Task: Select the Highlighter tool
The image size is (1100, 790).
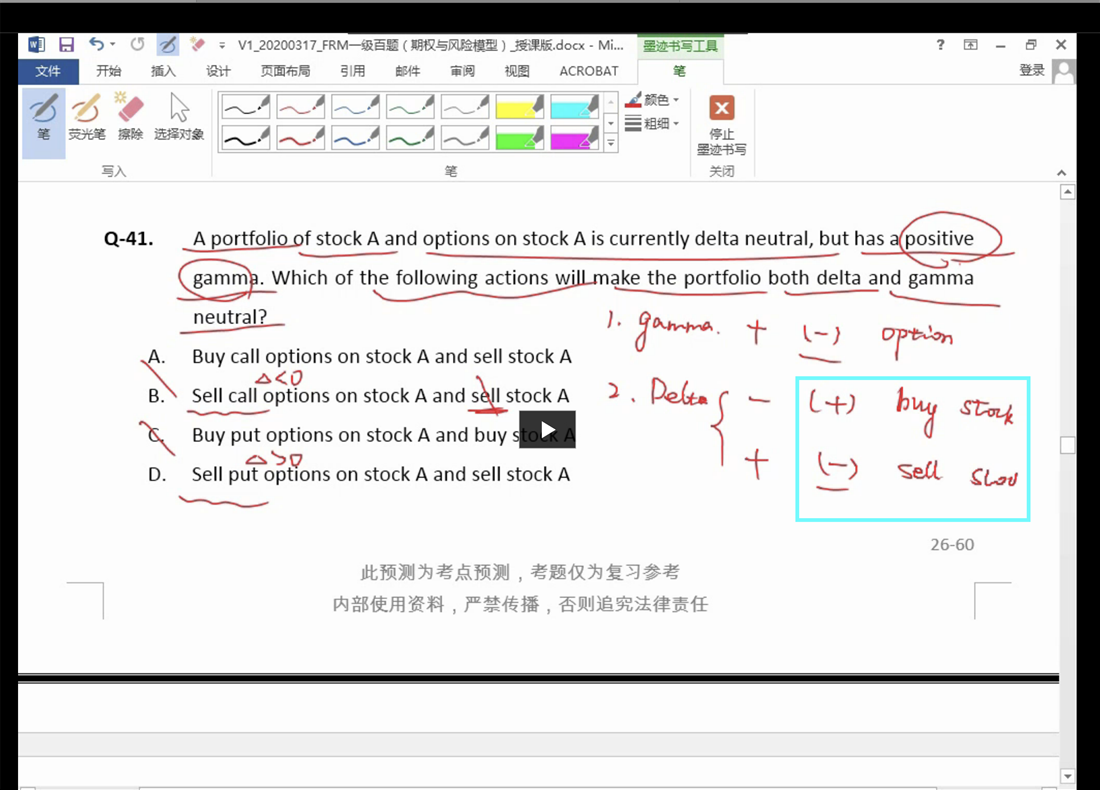Action: click(86, 118)
